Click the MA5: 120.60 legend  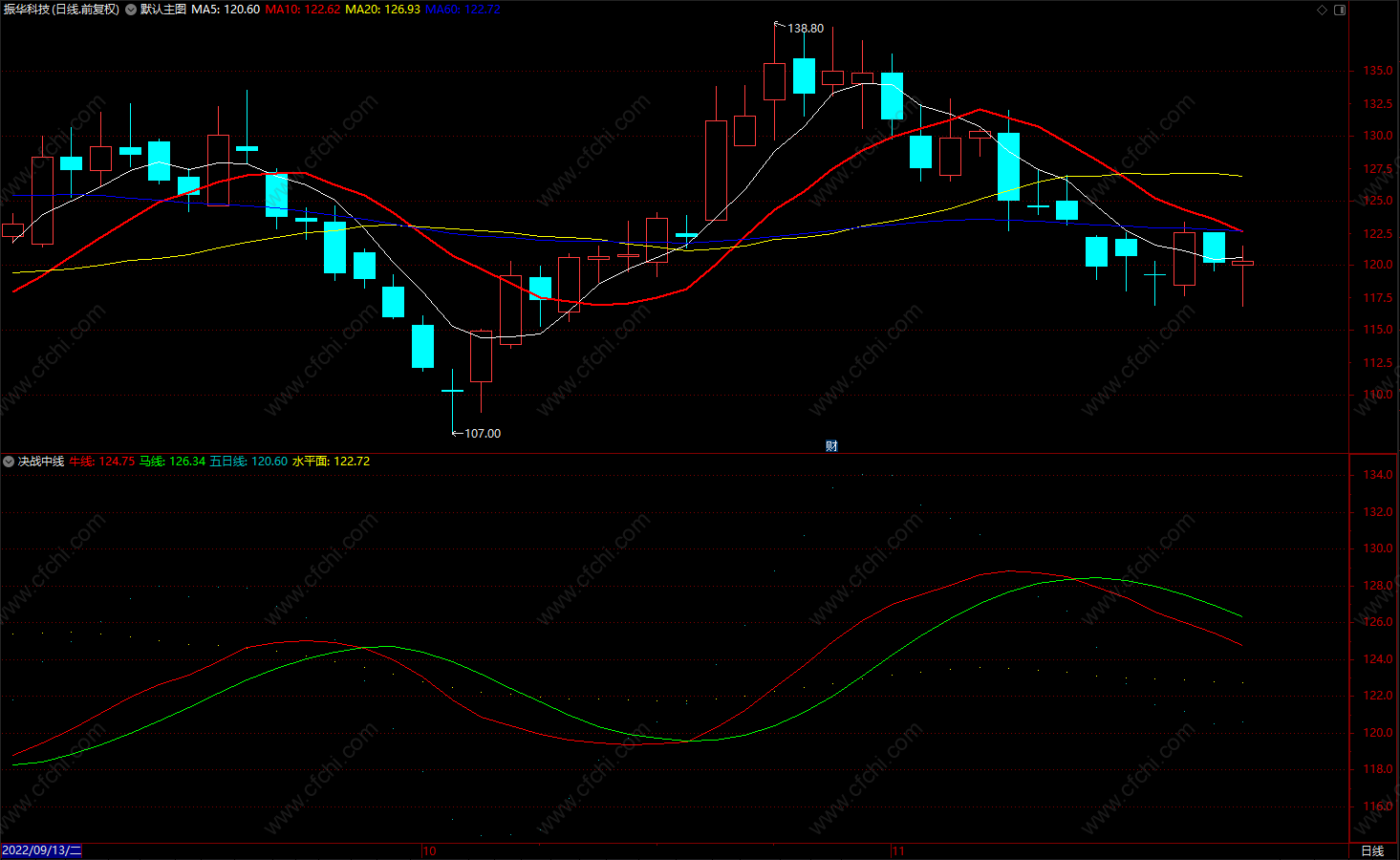[226, 10]
